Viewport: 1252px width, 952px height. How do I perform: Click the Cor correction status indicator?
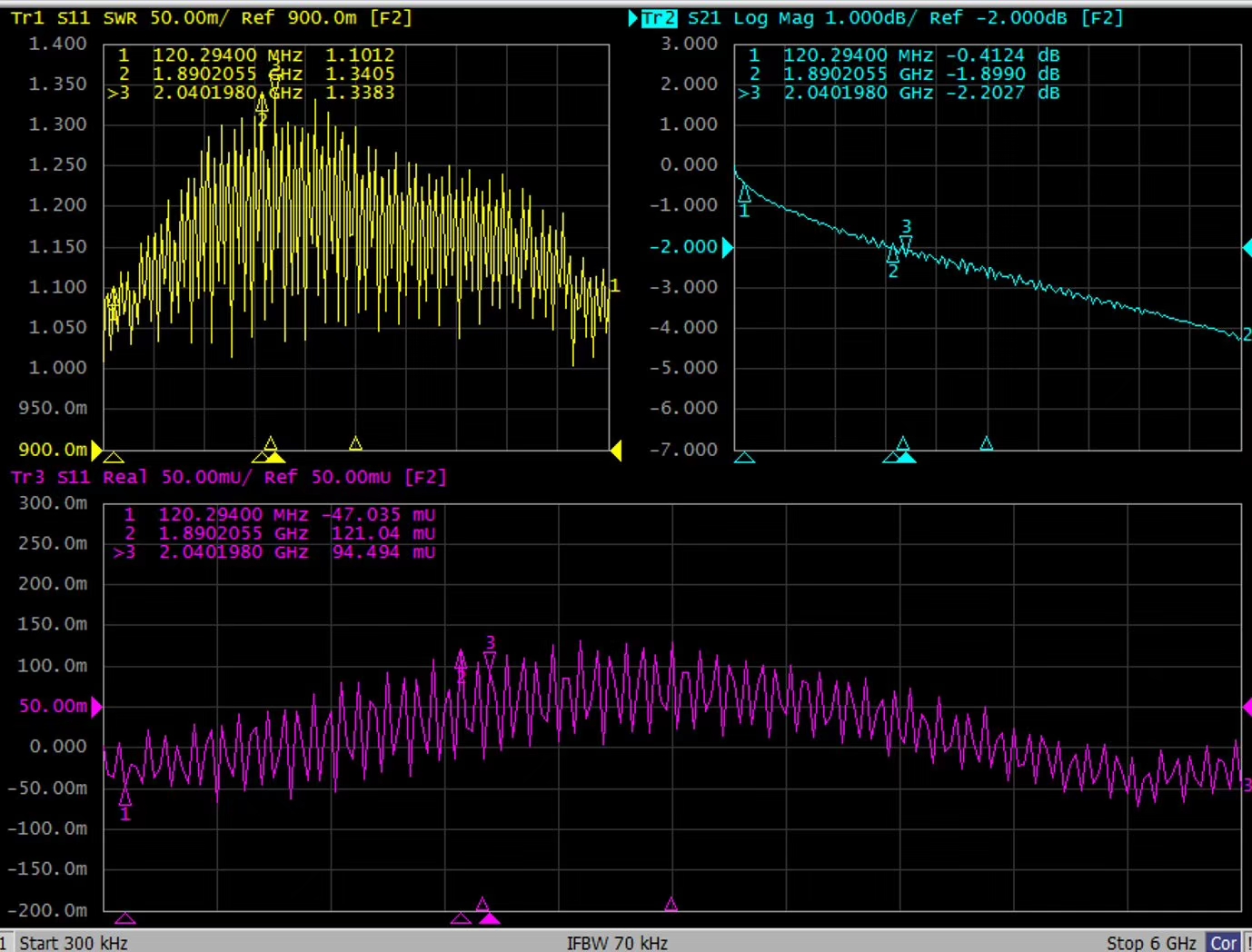(1223, 943)
